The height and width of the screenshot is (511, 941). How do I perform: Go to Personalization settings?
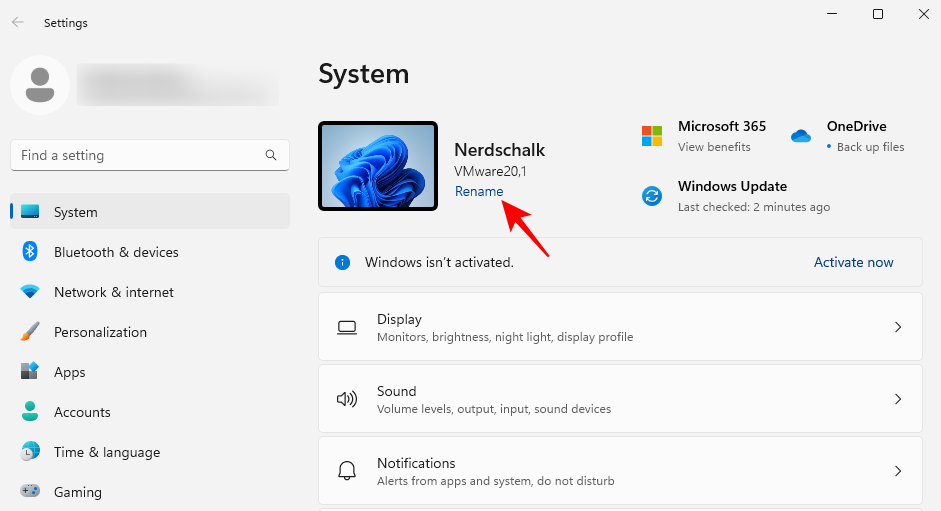(150, 331)
